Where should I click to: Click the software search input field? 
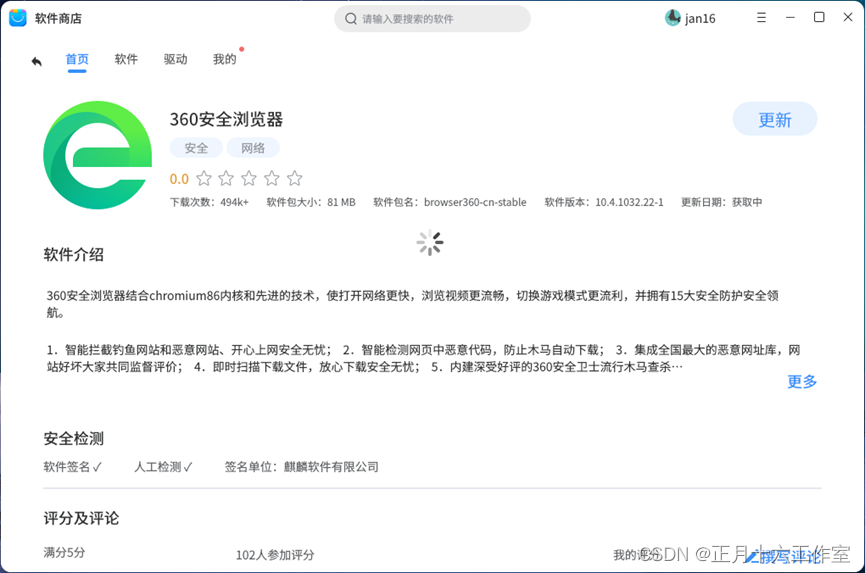432,19
